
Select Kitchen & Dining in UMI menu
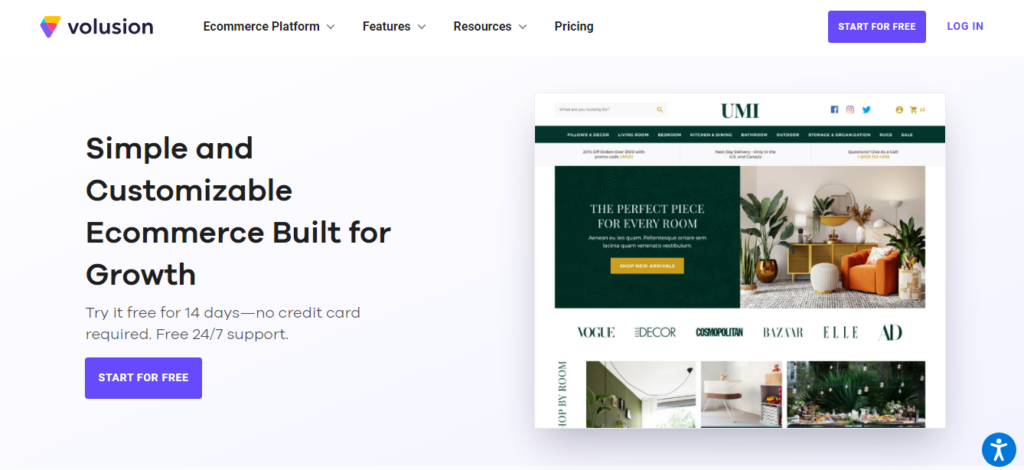(x=711, y=134)
